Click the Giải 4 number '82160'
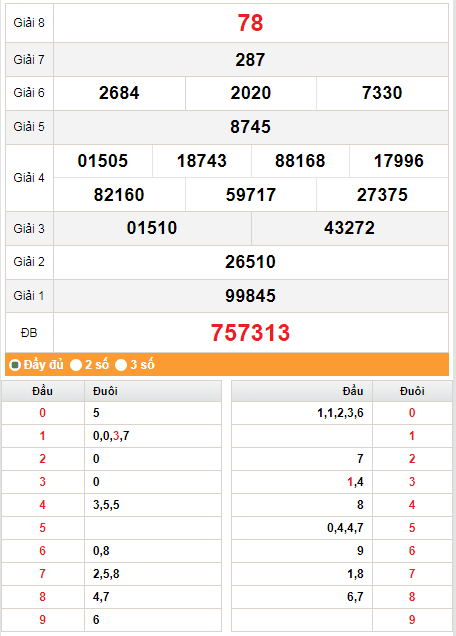This screenshot has height=636, width=456. 119,195
